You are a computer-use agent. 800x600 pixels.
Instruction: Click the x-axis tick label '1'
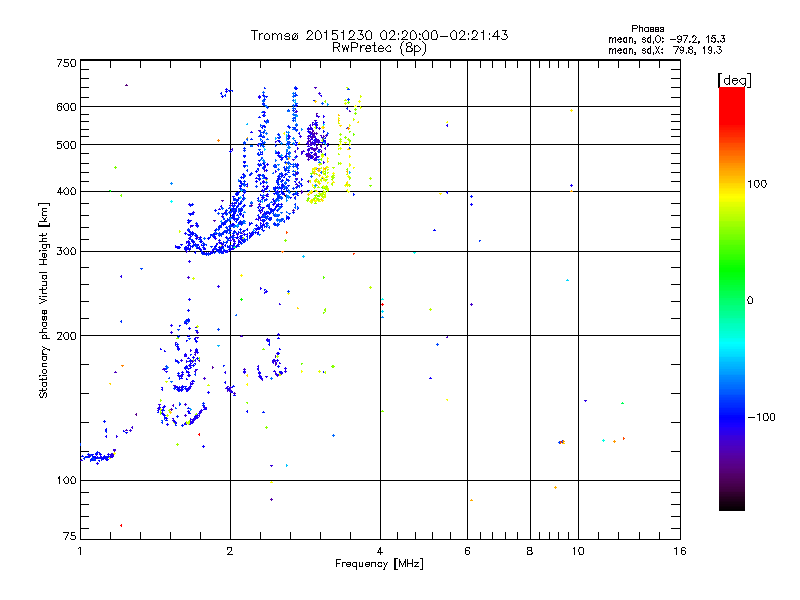[x=80, y=551]
